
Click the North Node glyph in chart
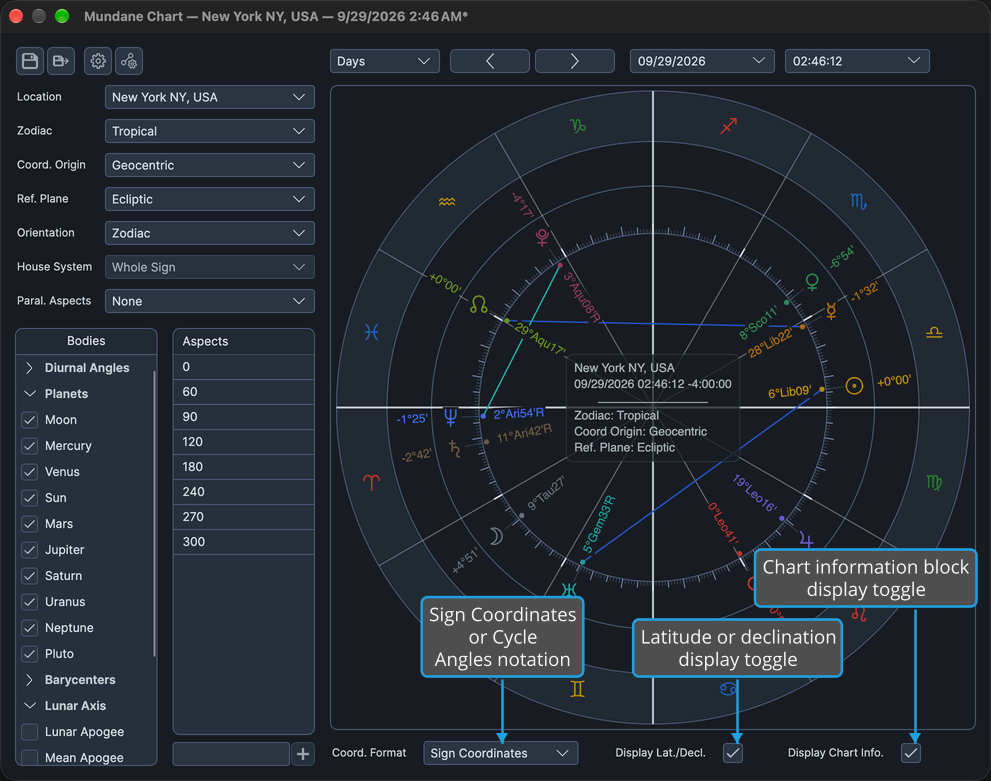(x=478, y=305)
